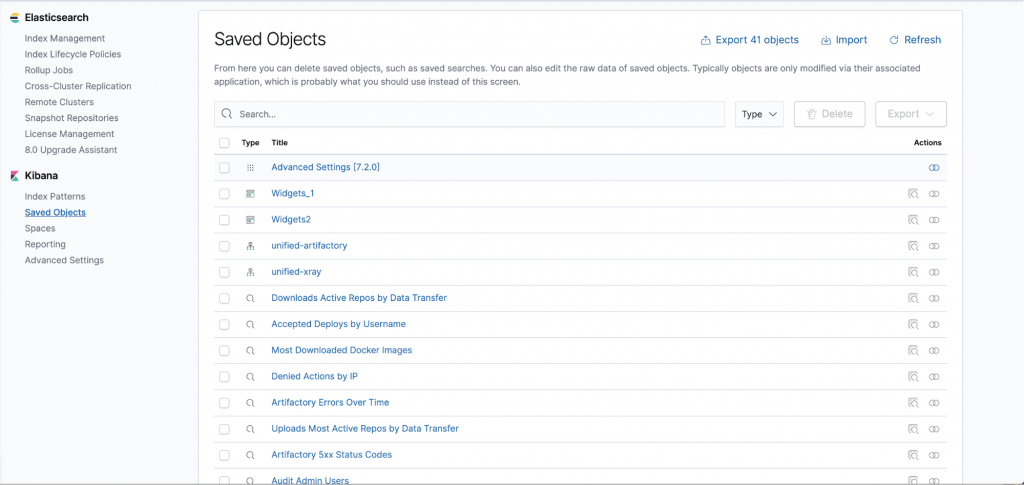Check the box for Widgets_1 row

pyautogui.click(x=224, y=194)
